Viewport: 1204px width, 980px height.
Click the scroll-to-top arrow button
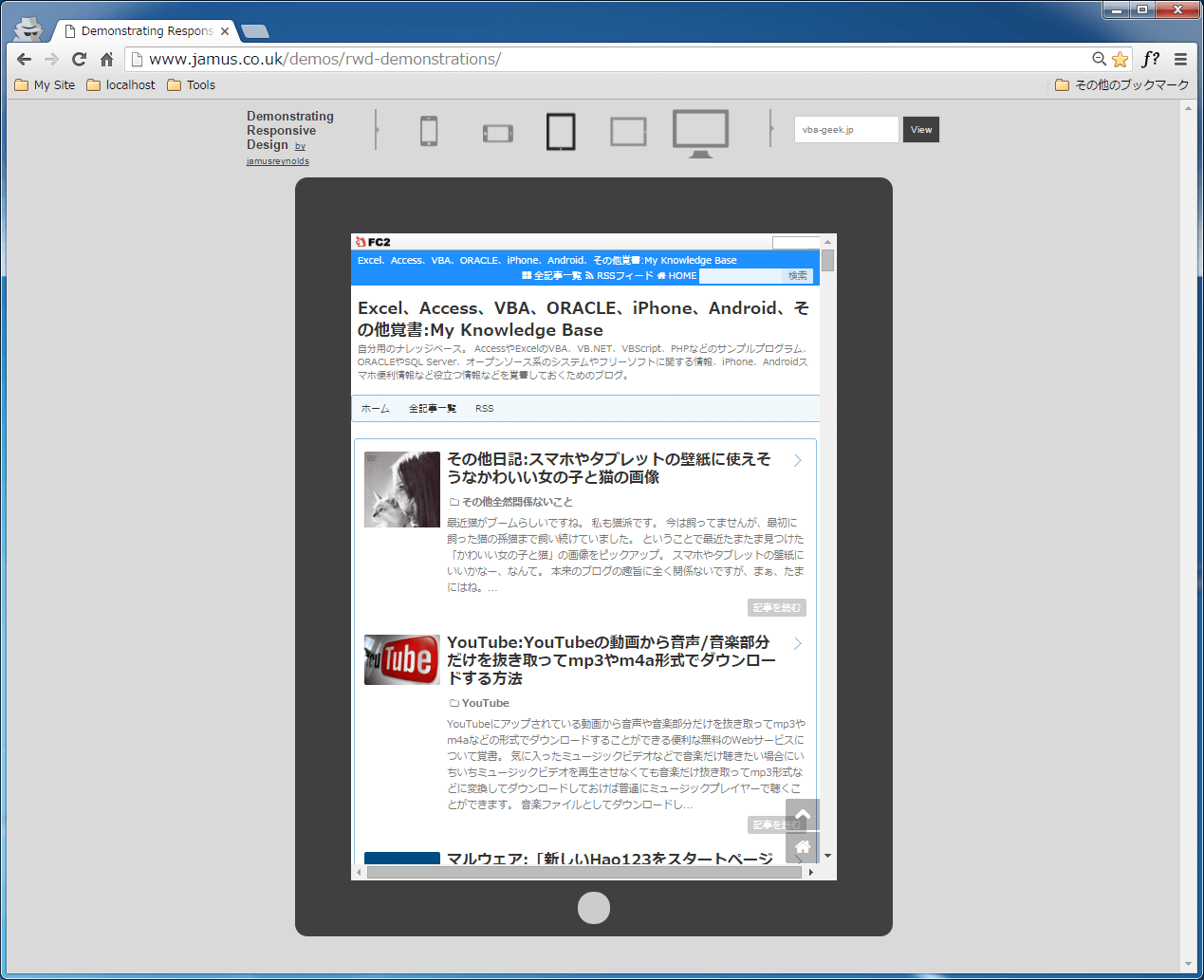coord(802,814)
